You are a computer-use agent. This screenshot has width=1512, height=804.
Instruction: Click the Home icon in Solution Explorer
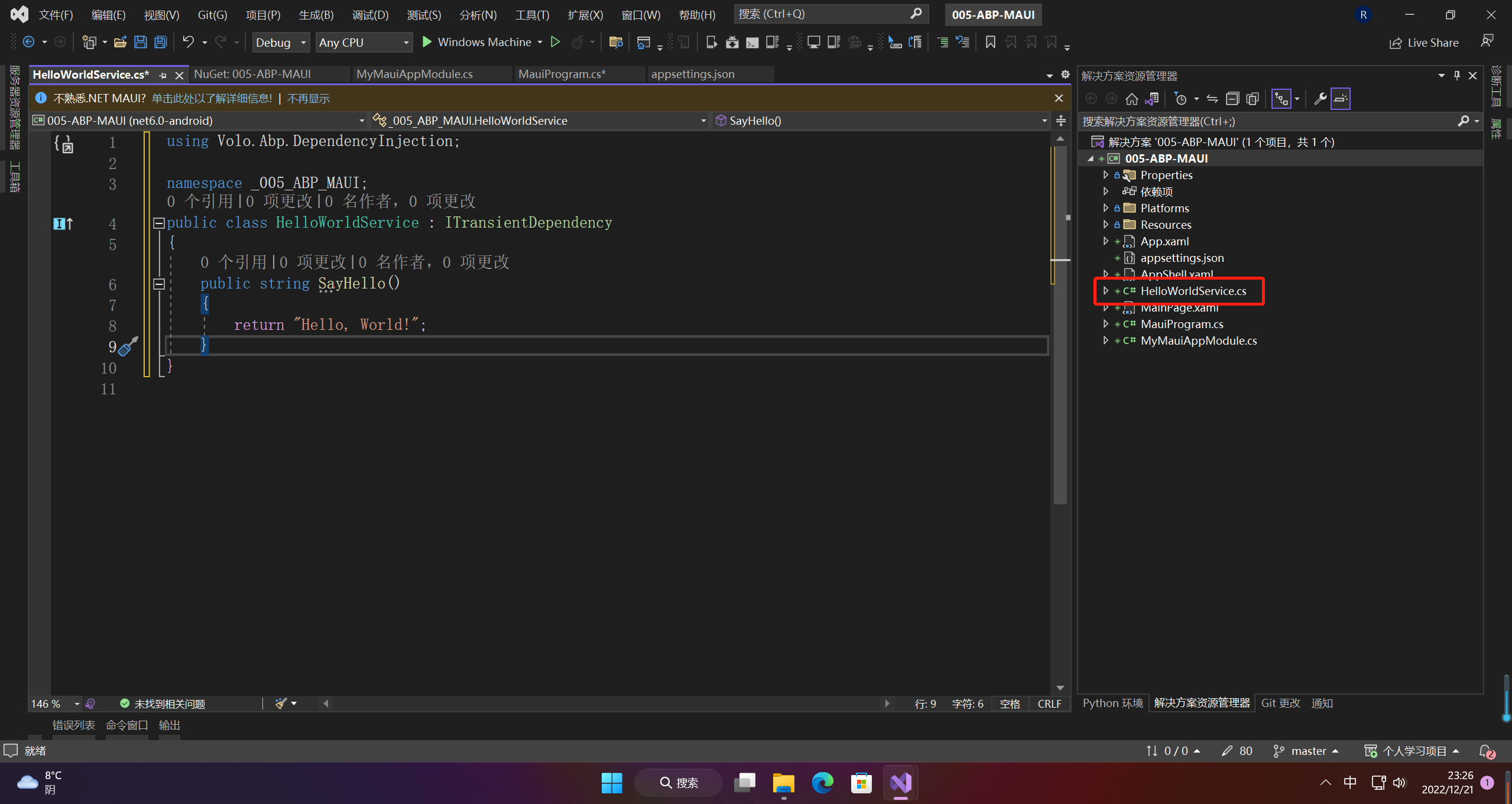point(1131,99)
